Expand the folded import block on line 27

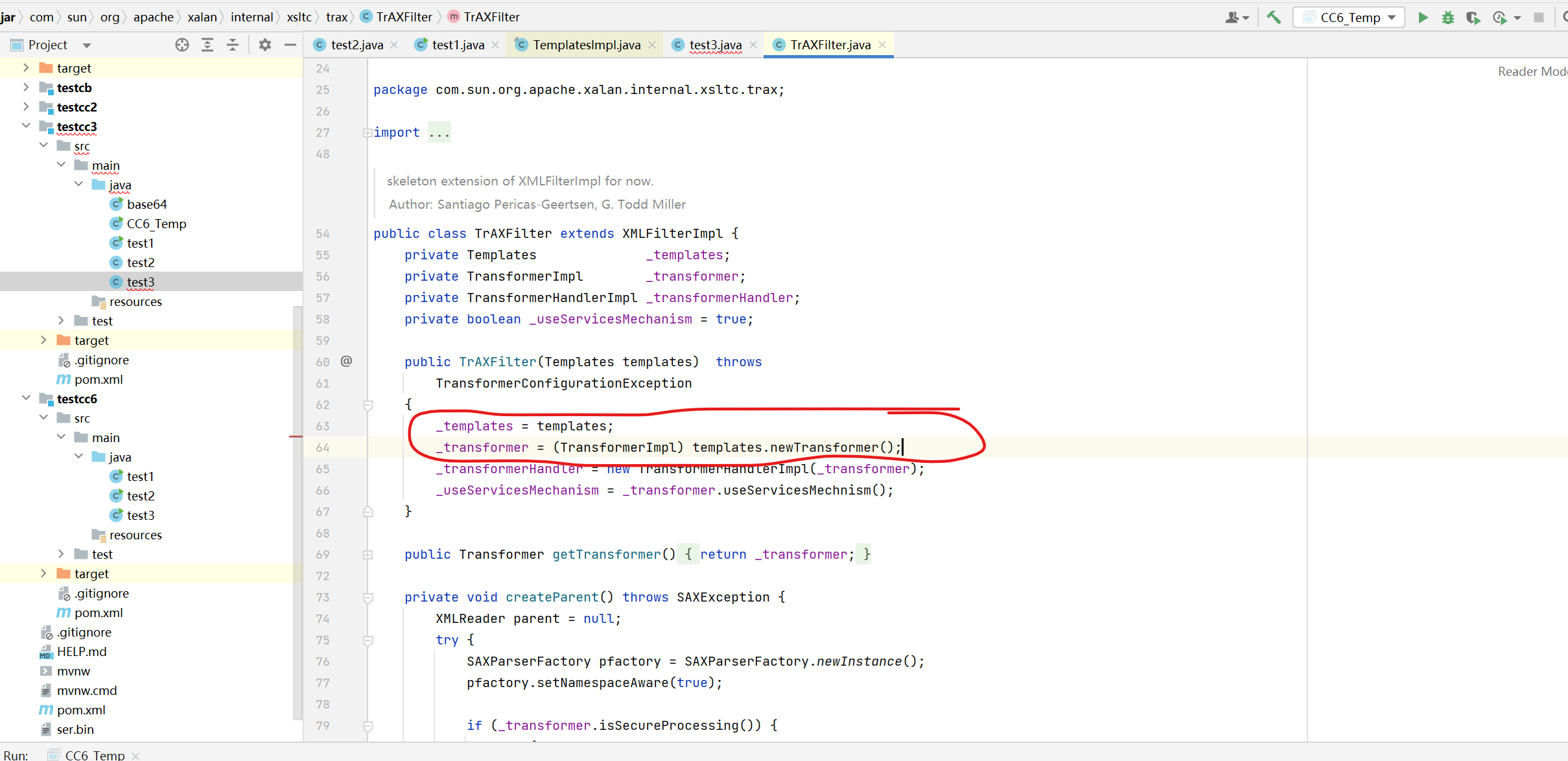point(368,133)
